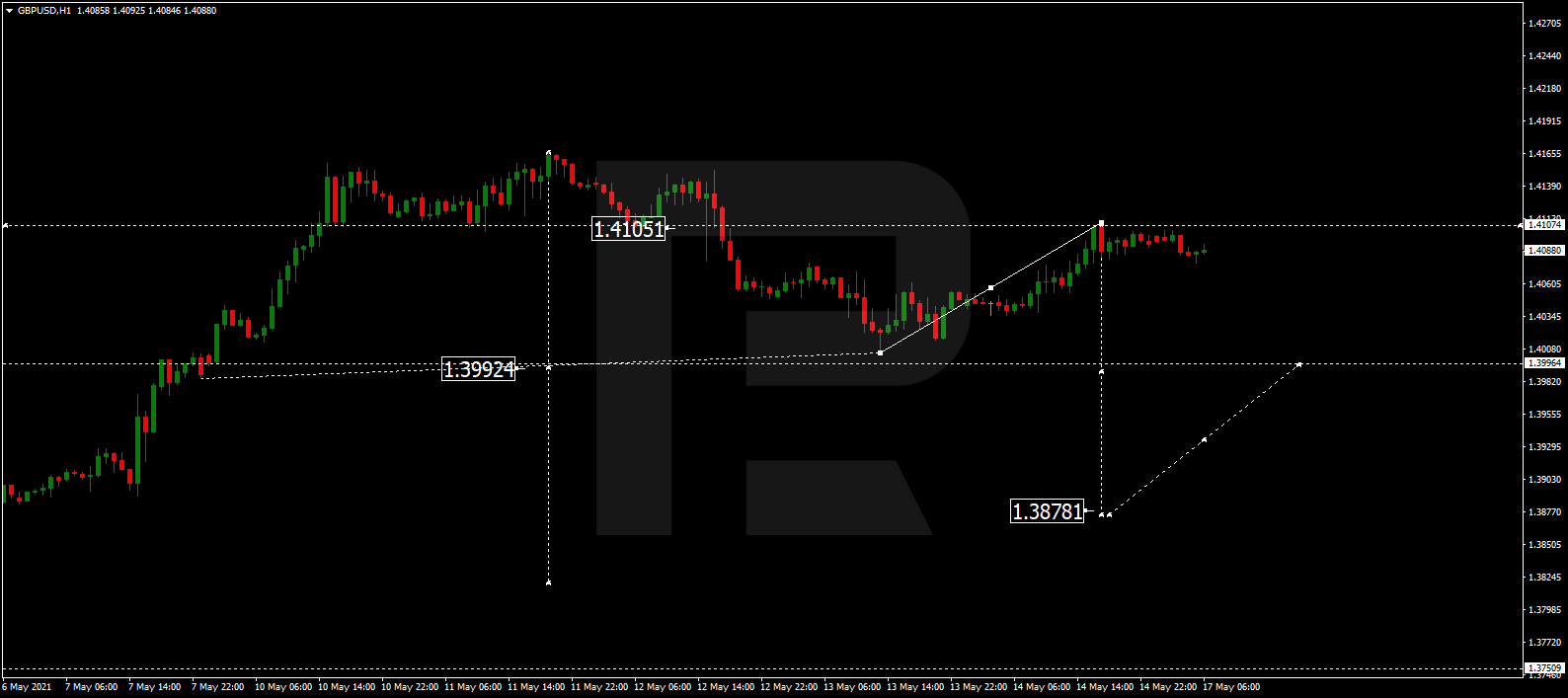This screenshot has width=1568, height=698.
Task: Click the 6 May 2021 date label
Action: 27,687
